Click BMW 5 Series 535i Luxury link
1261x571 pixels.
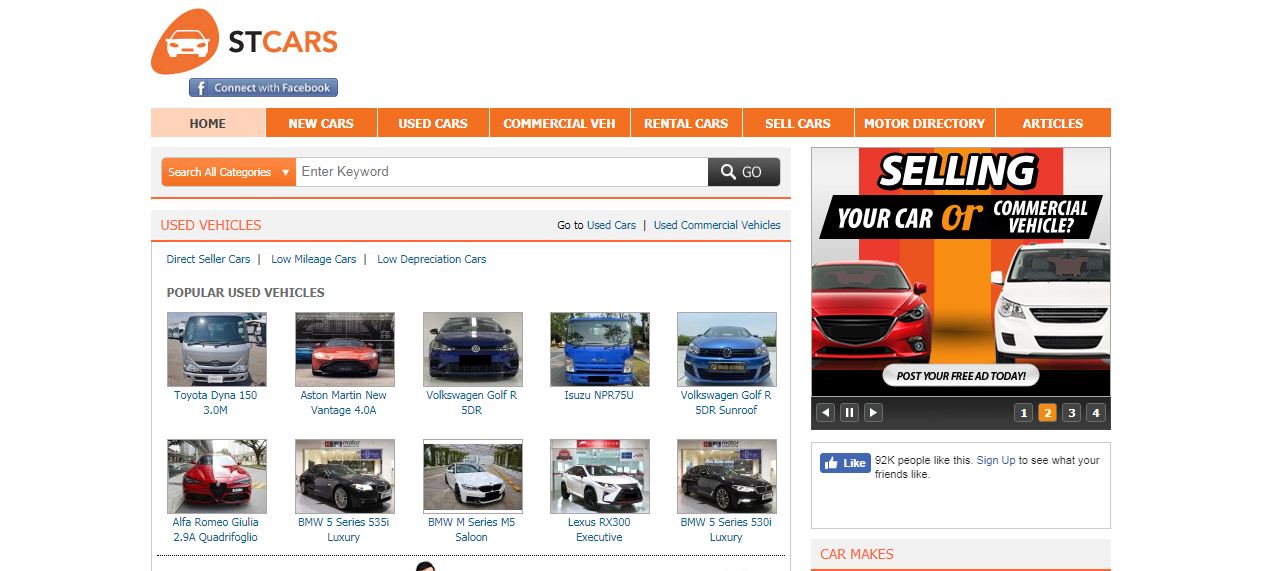[344, 529]
